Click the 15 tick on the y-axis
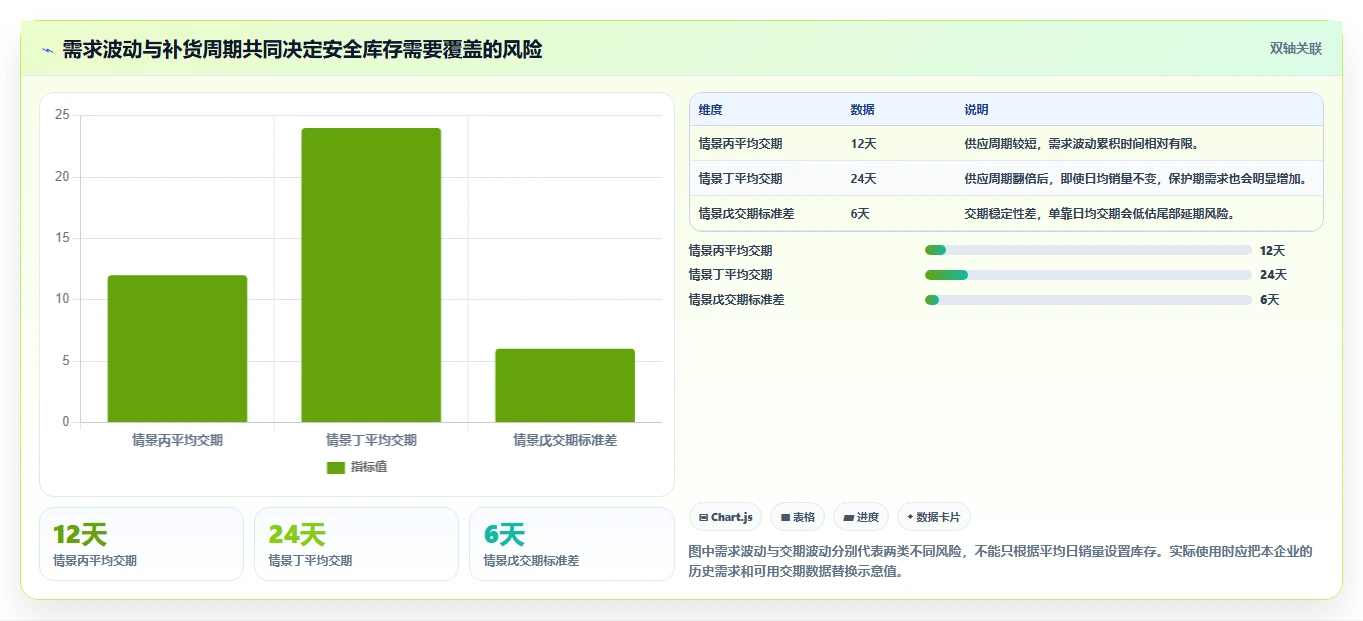Screen dimensions: 1363x621 (x=62, y=238)
